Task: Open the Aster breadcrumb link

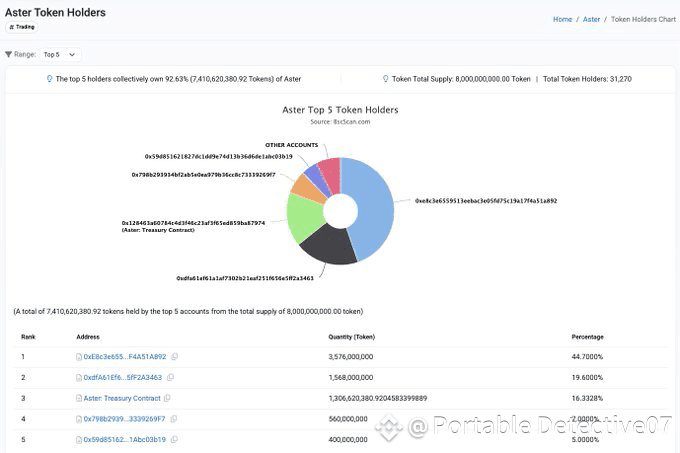Action: click(x=591, y=19)
